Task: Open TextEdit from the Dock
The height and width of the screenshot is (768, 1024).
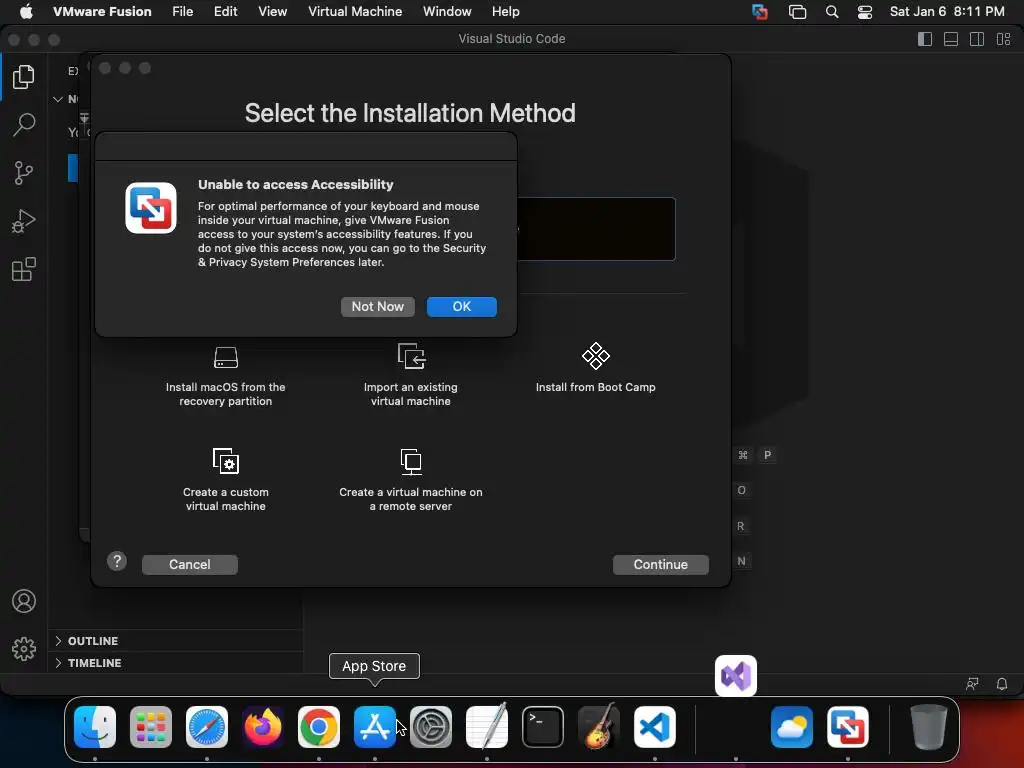Action: point(487,727)
